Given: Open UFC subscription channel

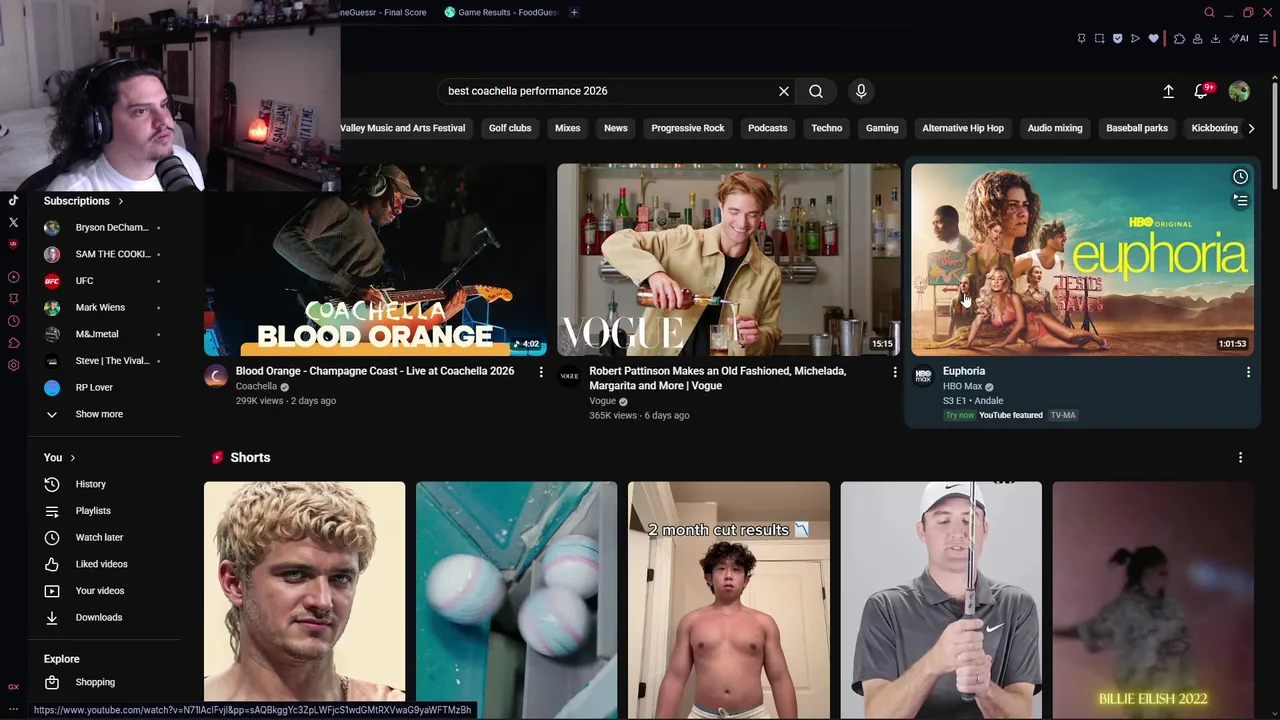Looking at the screenshot, I should pos(104,281).
